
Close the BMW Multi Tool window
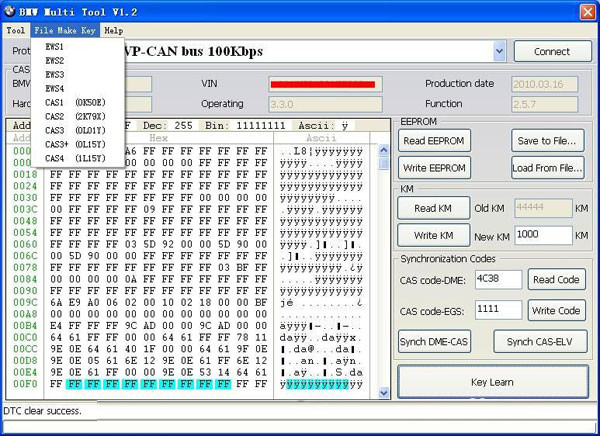coord(587,12)
